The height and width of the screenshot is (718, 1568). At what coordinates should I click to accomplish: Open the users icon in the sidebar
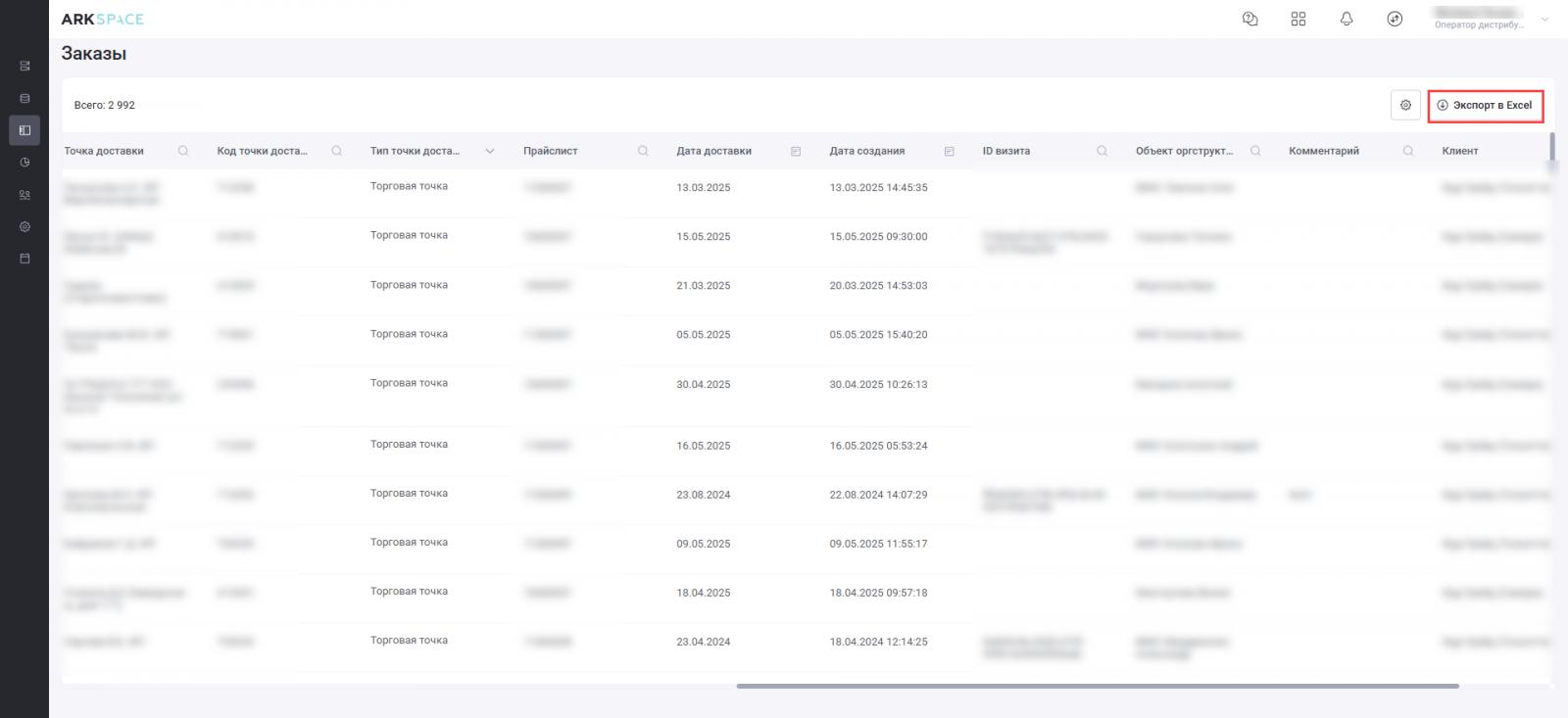(24, 195)
